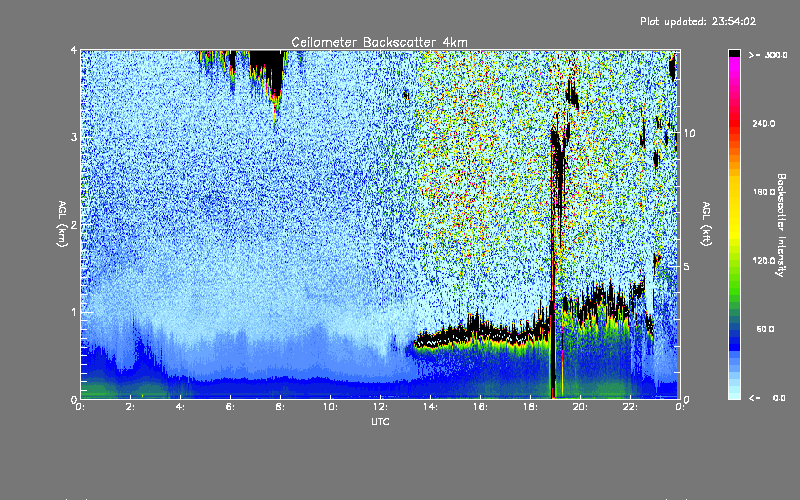This screenshot has width=800, height=500.
Task: Click the right 'AGL (kft)' axis label
Action: click(706, 224)
